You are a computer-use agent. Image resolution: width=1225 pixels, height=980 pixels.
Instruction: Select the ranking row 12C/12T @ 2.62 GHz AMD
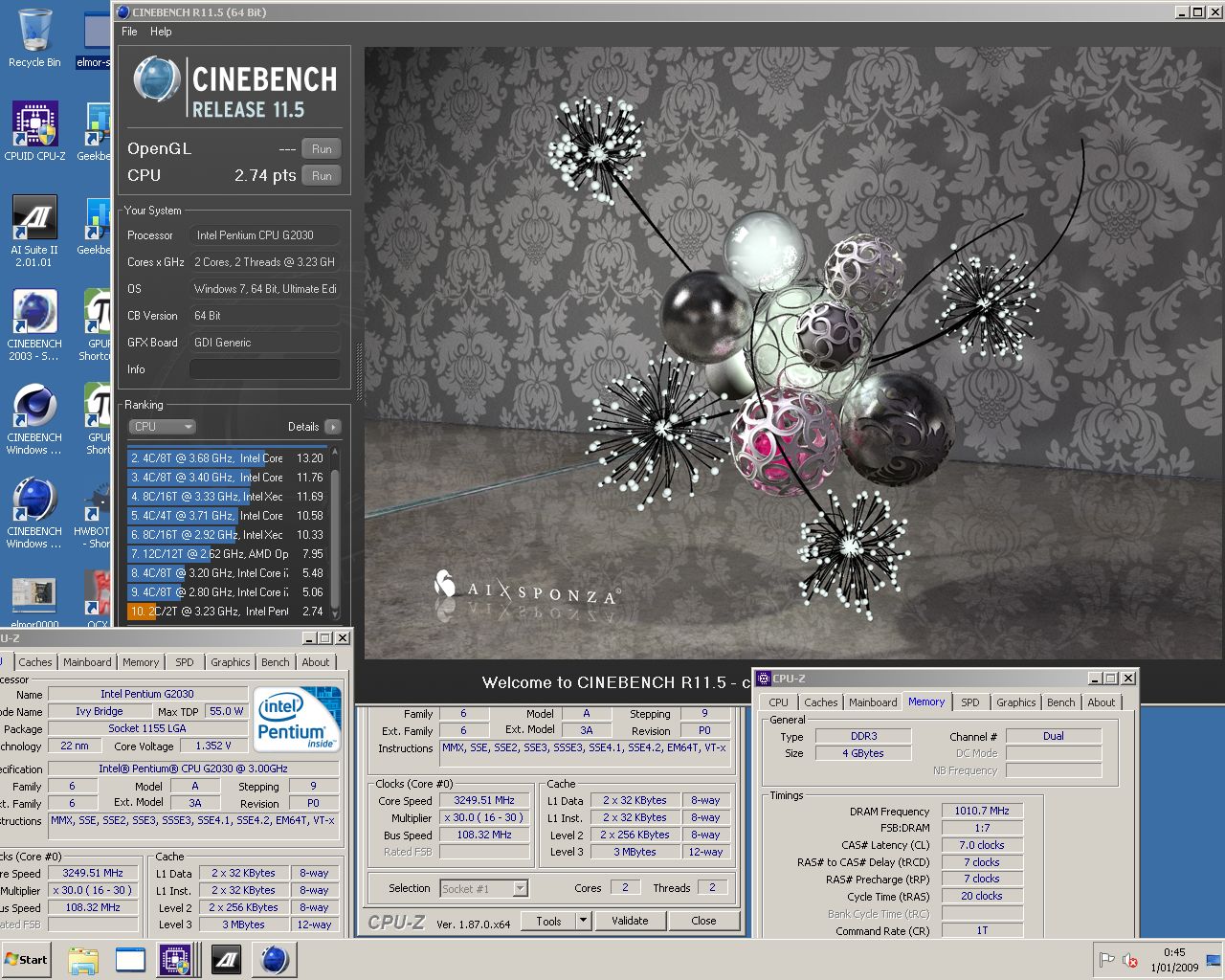click(x=228, y=554)
